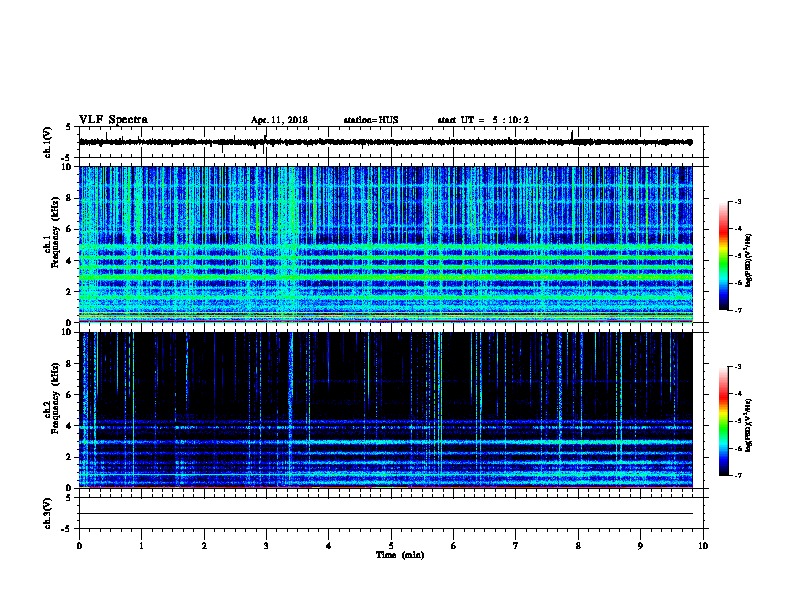Image resolution: width=792 pixels, height=612 pixels.
Task: Click time axis tick label "5"
Action: [391, 546]
